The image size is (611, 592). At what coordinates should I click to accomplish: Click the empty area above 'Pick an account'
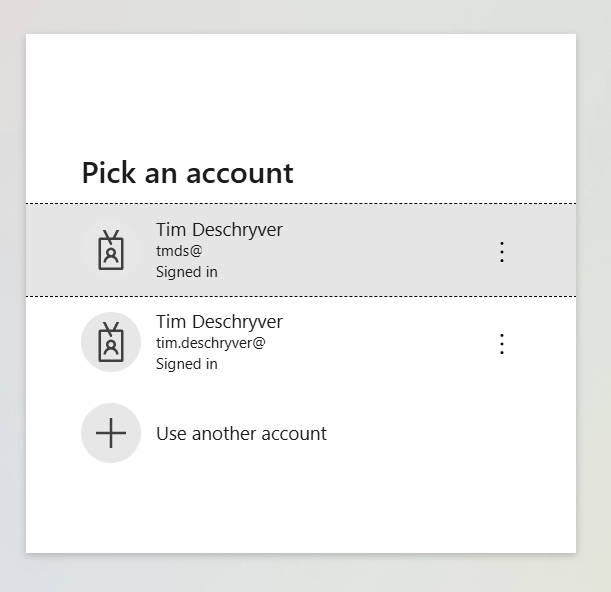click(301, 94)
